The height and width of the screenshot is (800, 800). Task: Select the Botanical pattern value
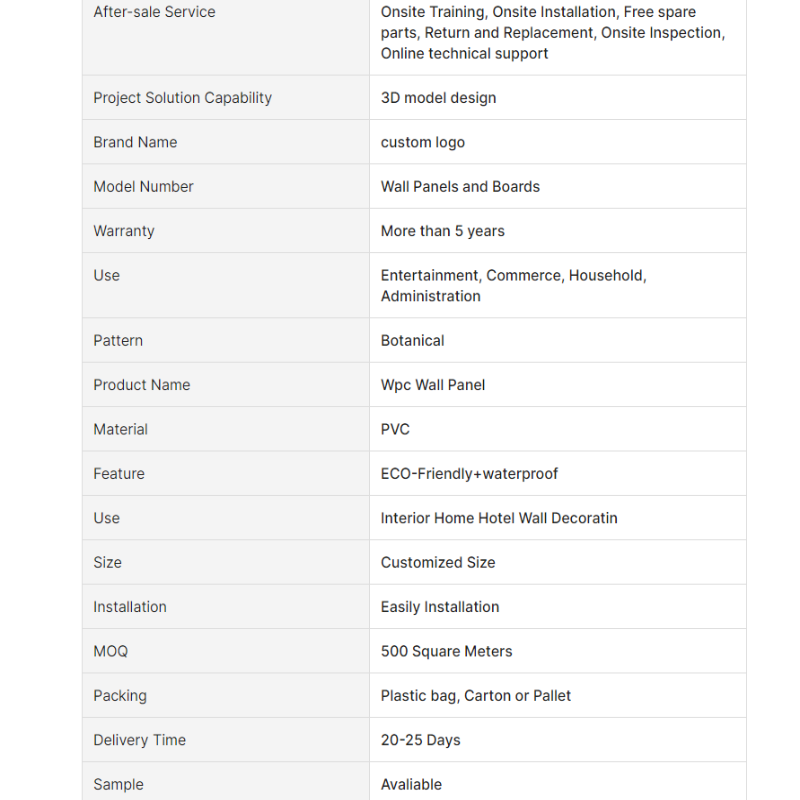412,341
